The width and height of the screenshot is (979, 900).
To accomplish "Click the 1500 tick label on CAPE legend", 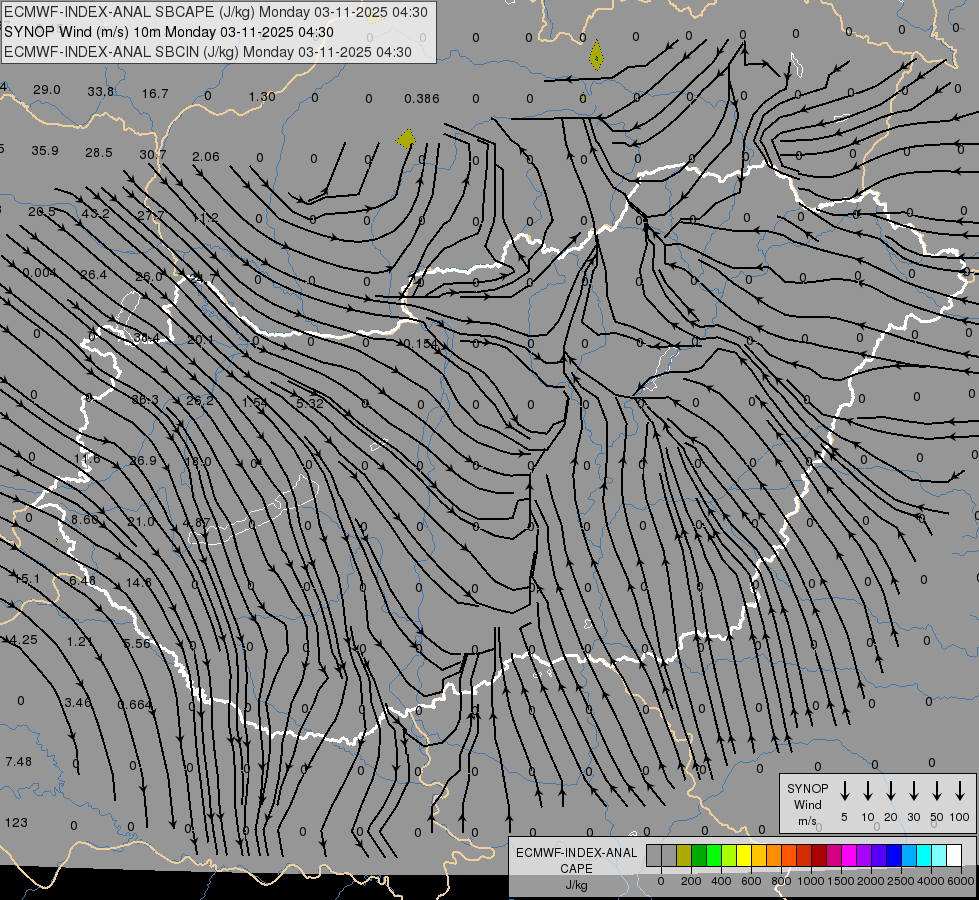I will pyautogui.click(x=840, y=881).
